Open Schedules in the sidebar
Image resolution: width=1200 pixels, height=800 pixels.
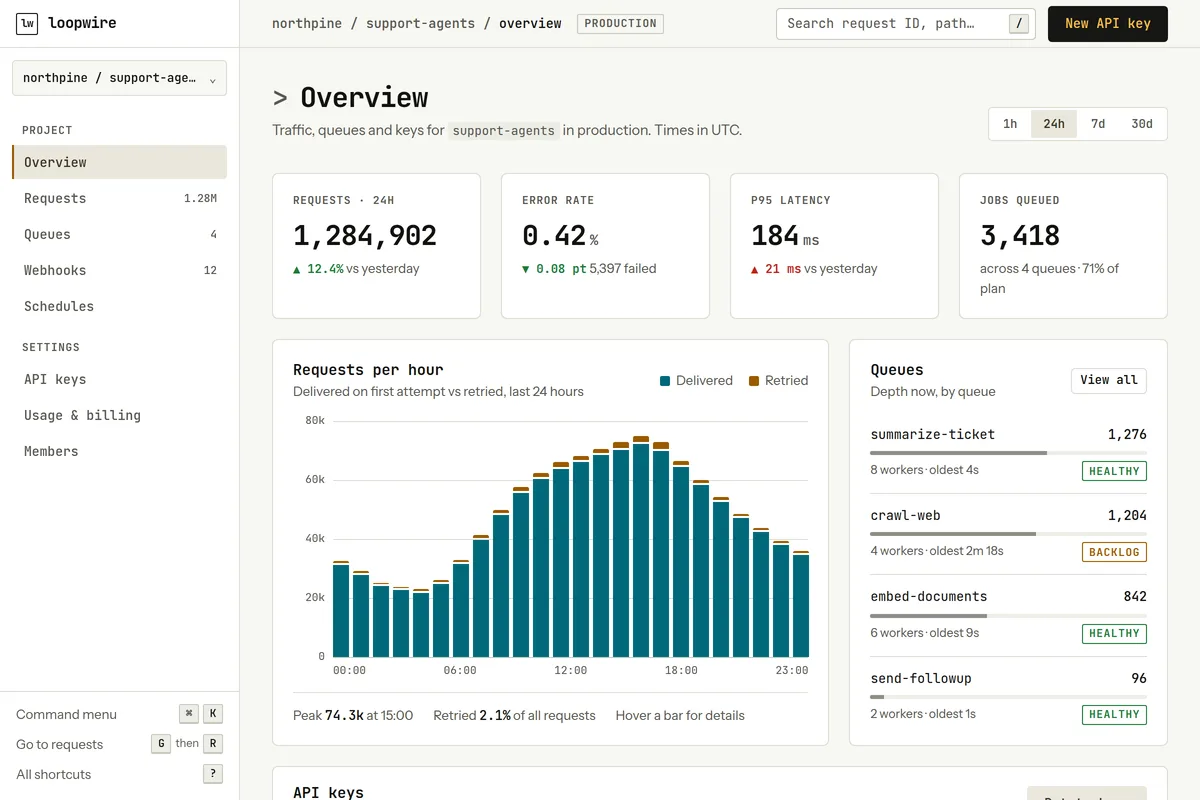119,306
